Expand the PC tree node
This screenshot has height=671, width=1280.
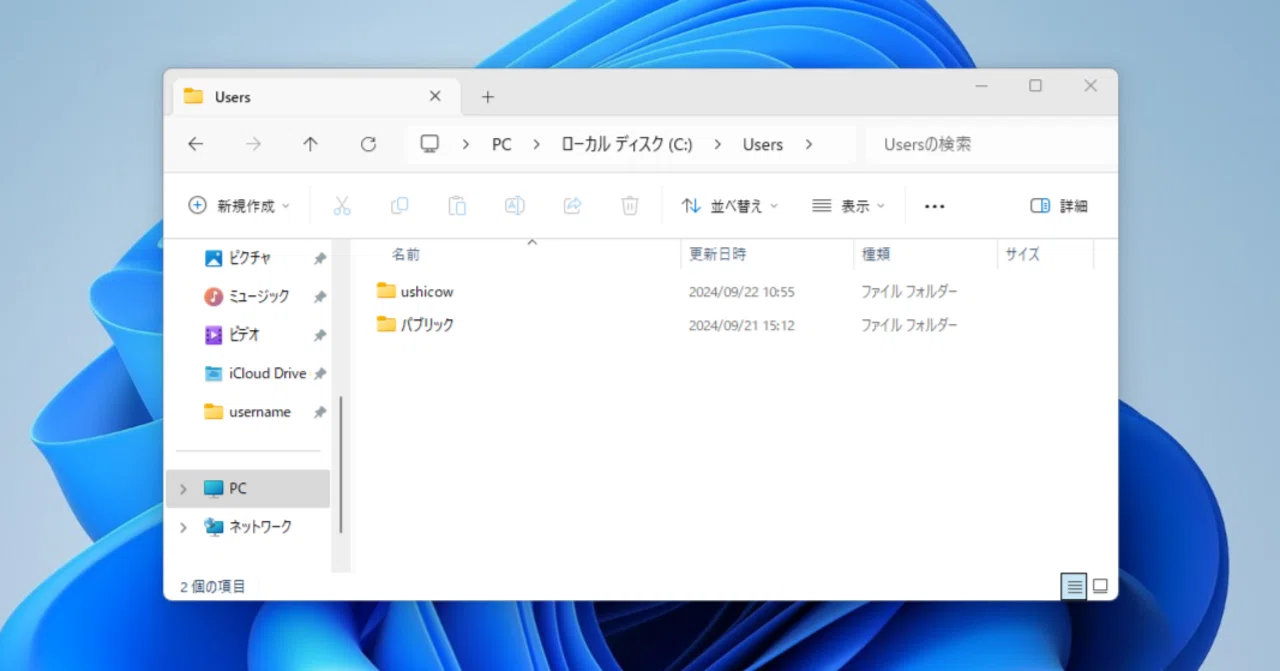point(183,489)
